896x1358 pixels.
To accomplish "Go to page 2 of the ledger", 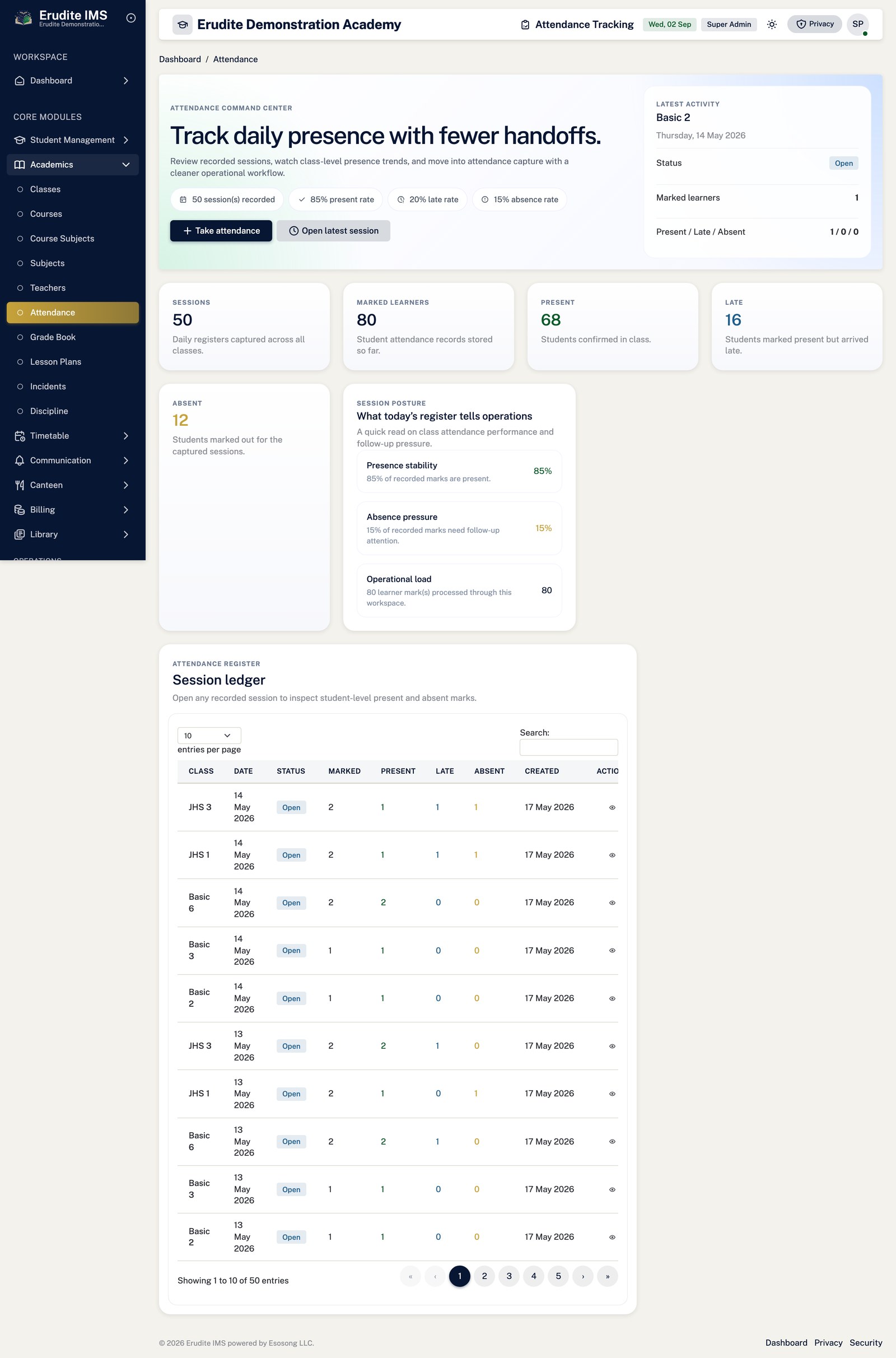I will 484,1276.
